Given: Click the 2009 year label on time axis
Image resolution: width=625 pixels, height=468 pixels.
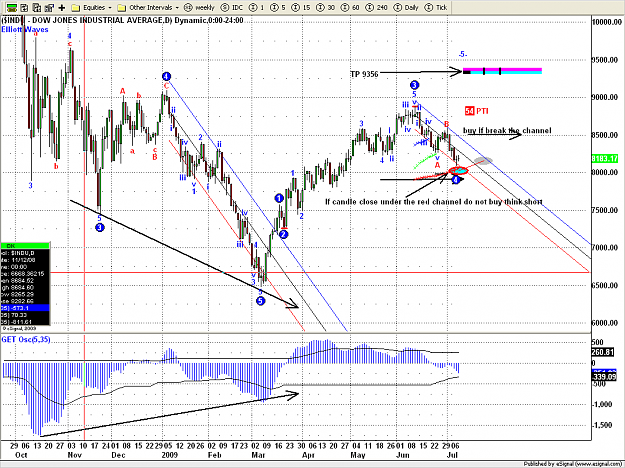Looking at the screenshot, I should (x=169, y=455).
